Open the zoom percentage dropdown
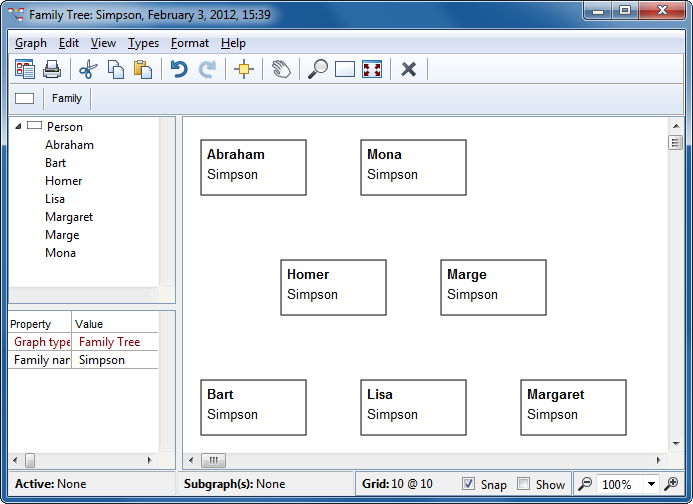The width and height of the screenshot is (693, 504). (651, 484)
